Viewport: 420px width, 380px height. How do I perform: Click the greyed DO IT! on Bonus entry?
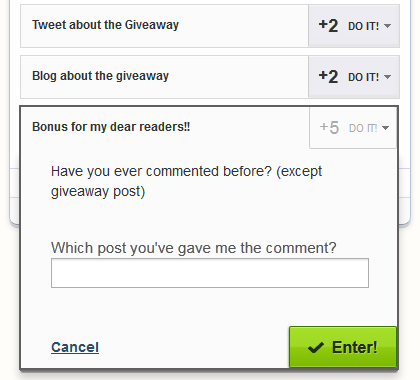[363, 128]
